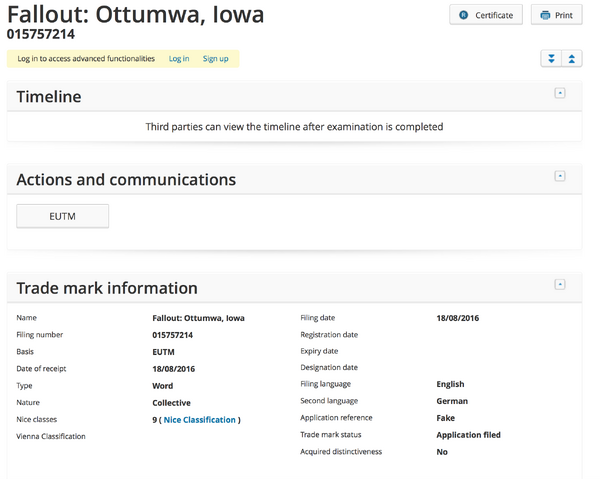Select the third parties timeline message
Viewport: 600px width, 479px height.
[294, 127]
